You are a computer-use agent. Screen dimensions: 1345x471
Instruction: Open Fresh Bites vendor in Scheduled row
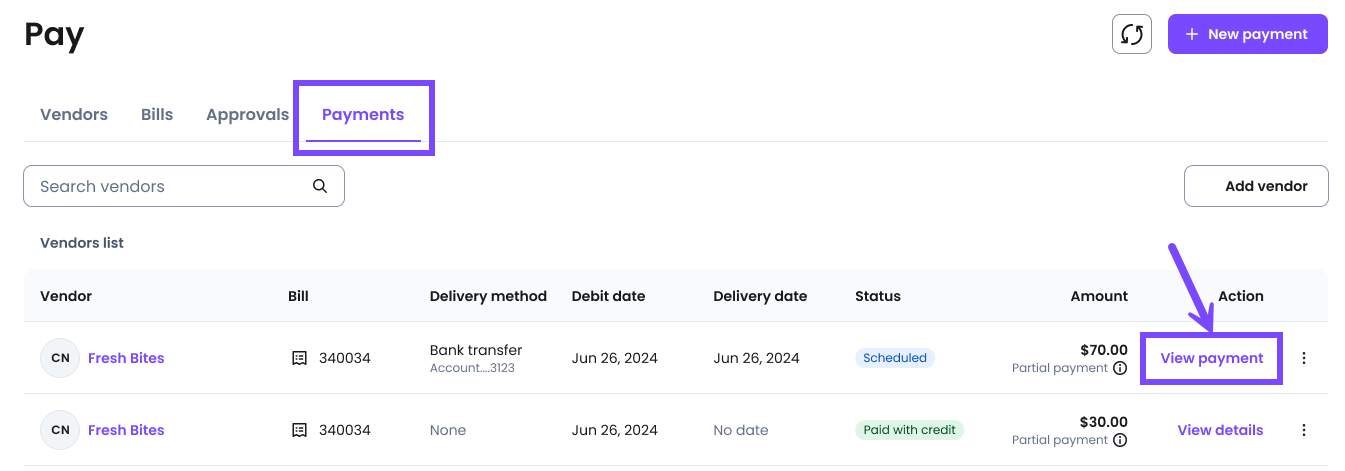point(126,358)
